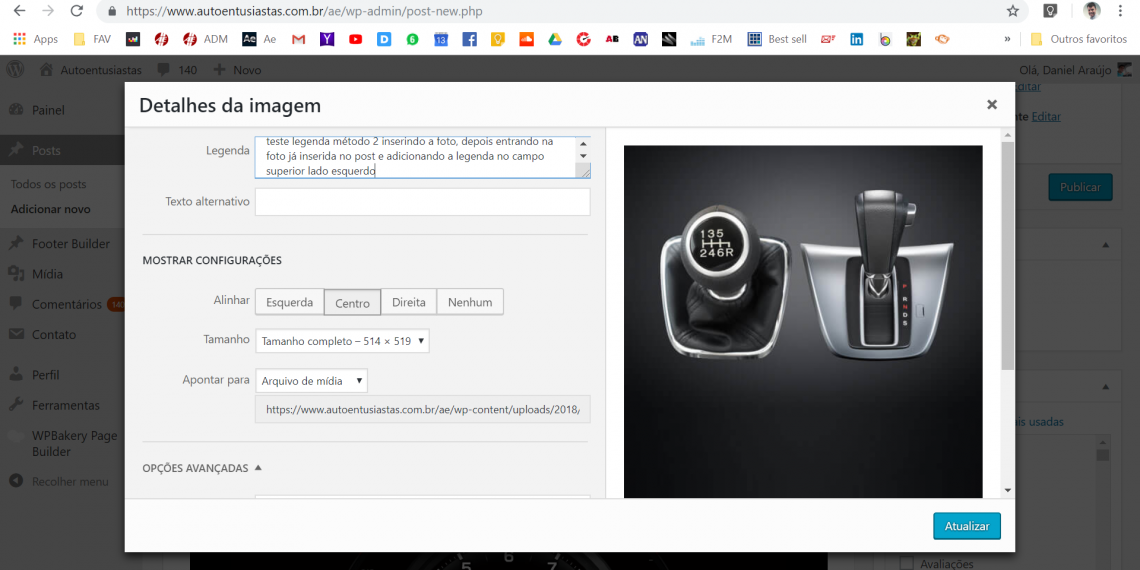
Task: Open the LinkedIn bookmark icon
Action: pos(856,40)
